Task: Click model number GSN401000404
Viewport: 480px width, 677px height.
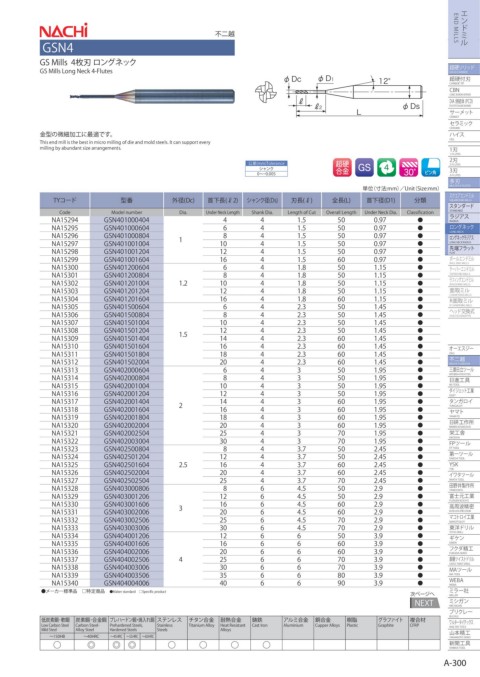Action: [x=126, y=220]
